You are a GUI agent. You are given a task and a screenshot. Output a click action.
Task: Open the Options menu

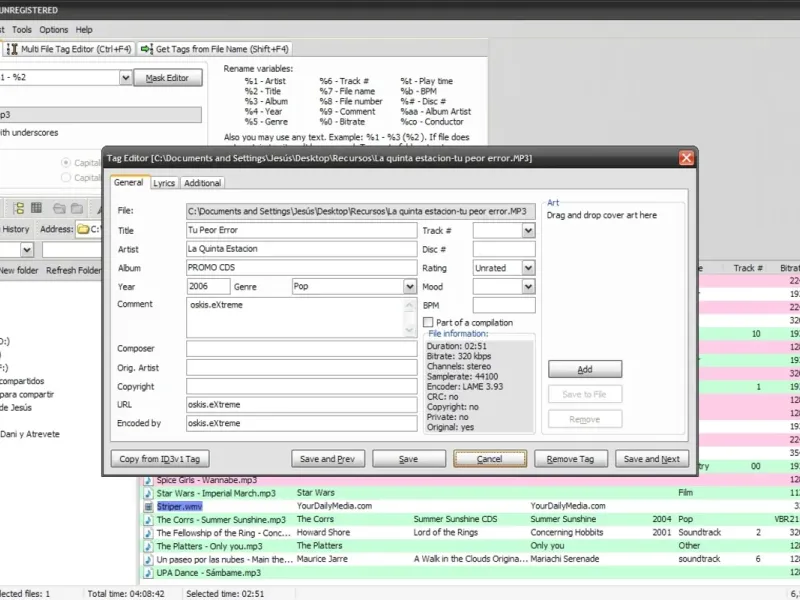(54, 30)
